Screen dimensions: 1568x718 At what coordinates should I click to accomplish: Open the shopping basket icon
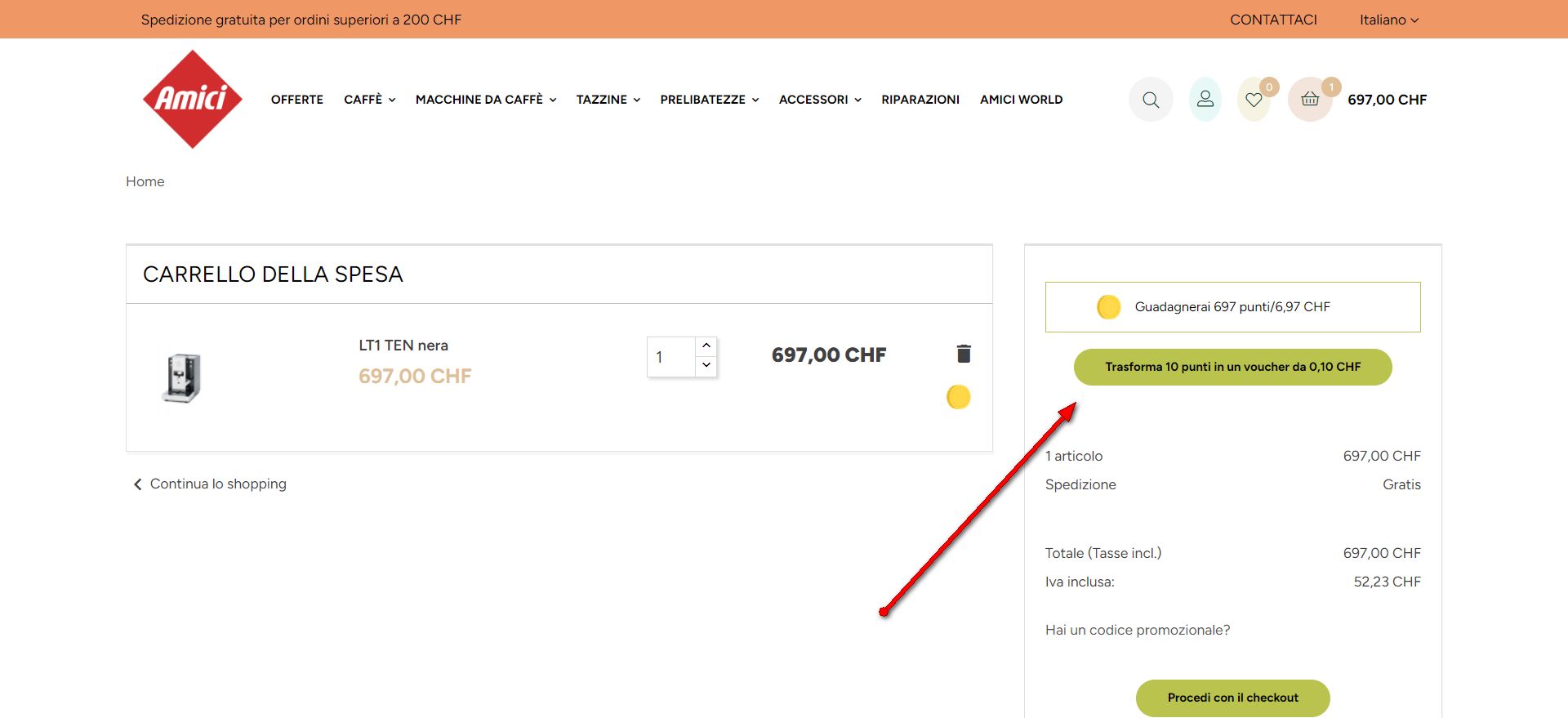tap(1310, 100)
